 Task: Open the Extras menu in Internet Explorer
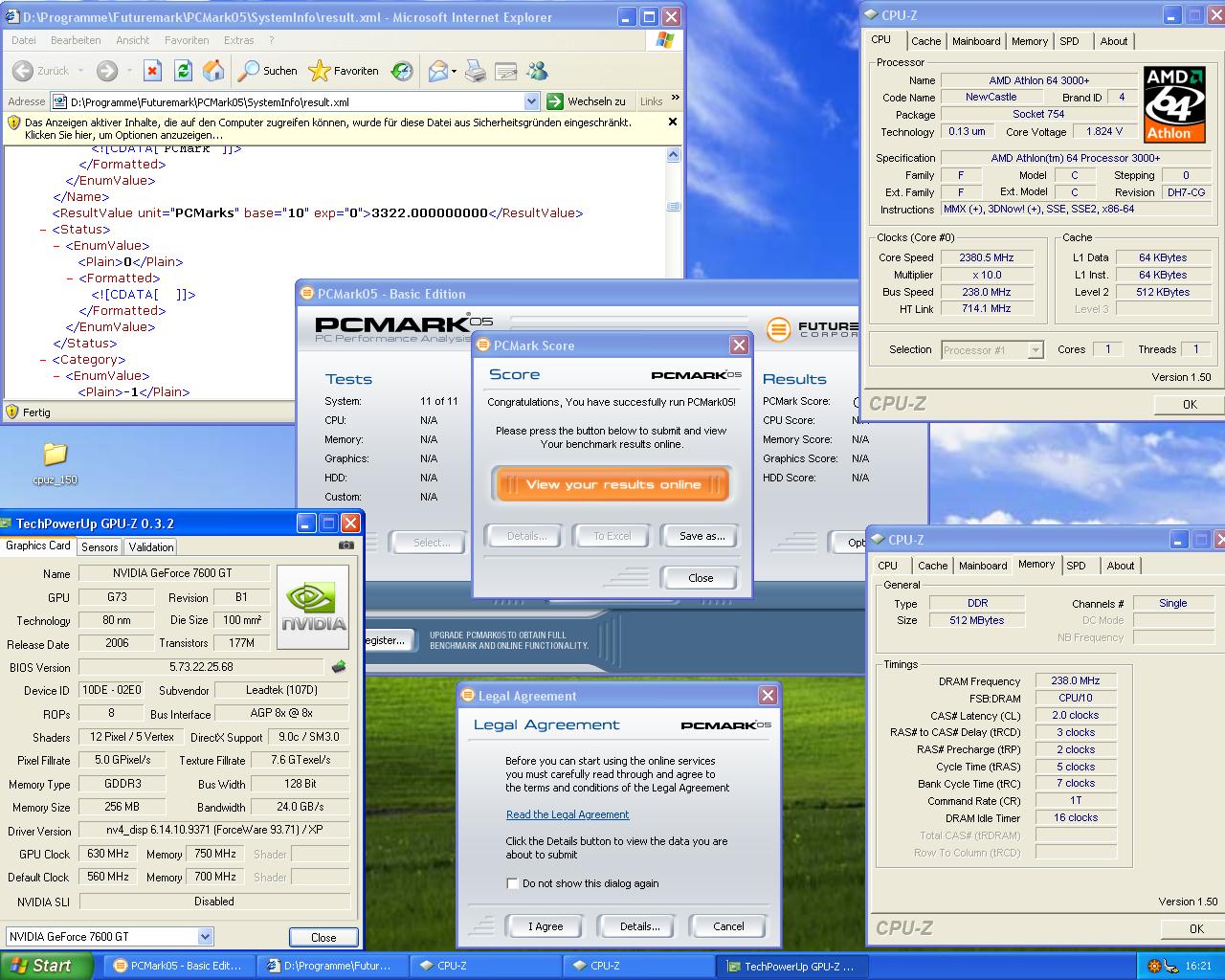(x=239, y=40)
